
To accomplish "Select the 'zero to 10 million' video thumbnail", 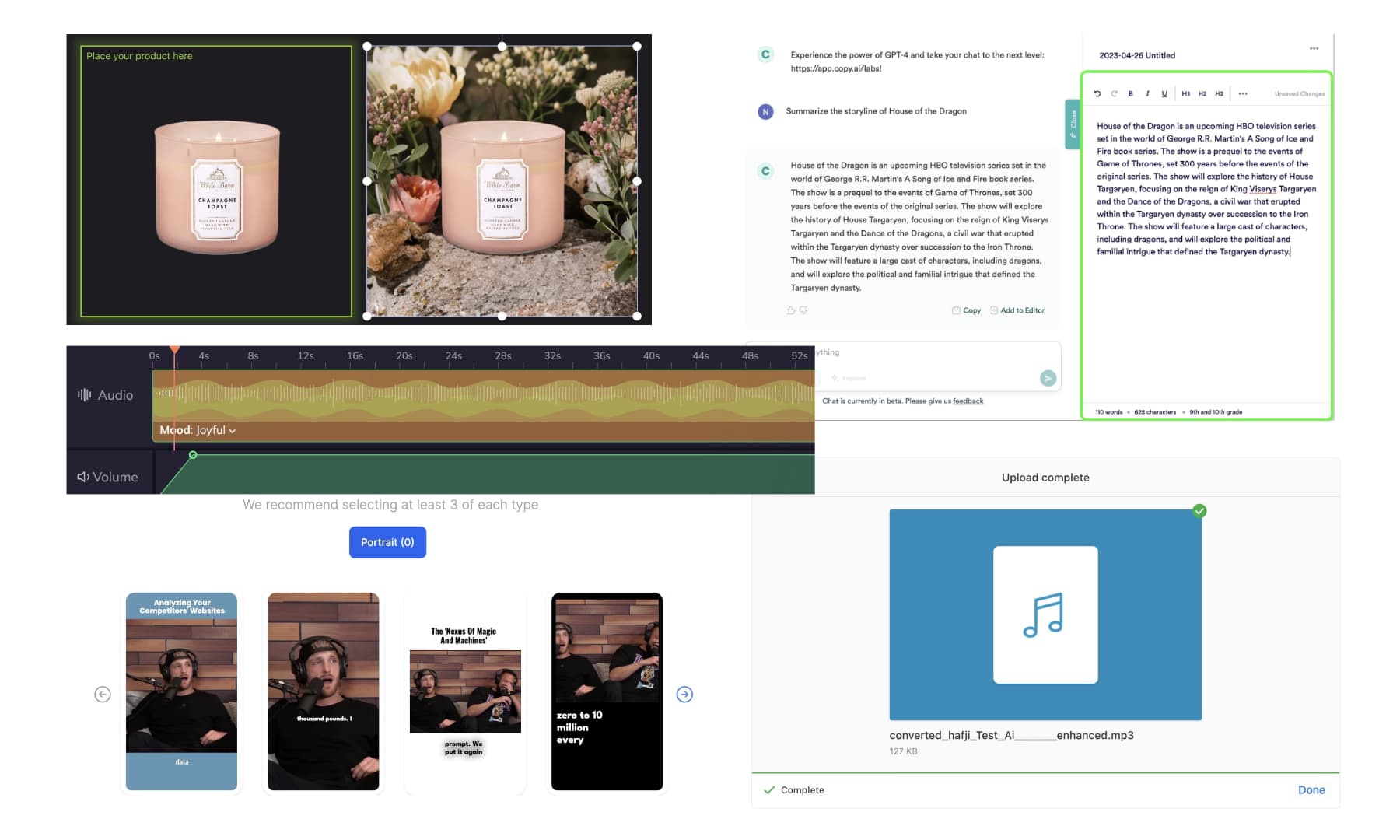I will tap(607, 691).
